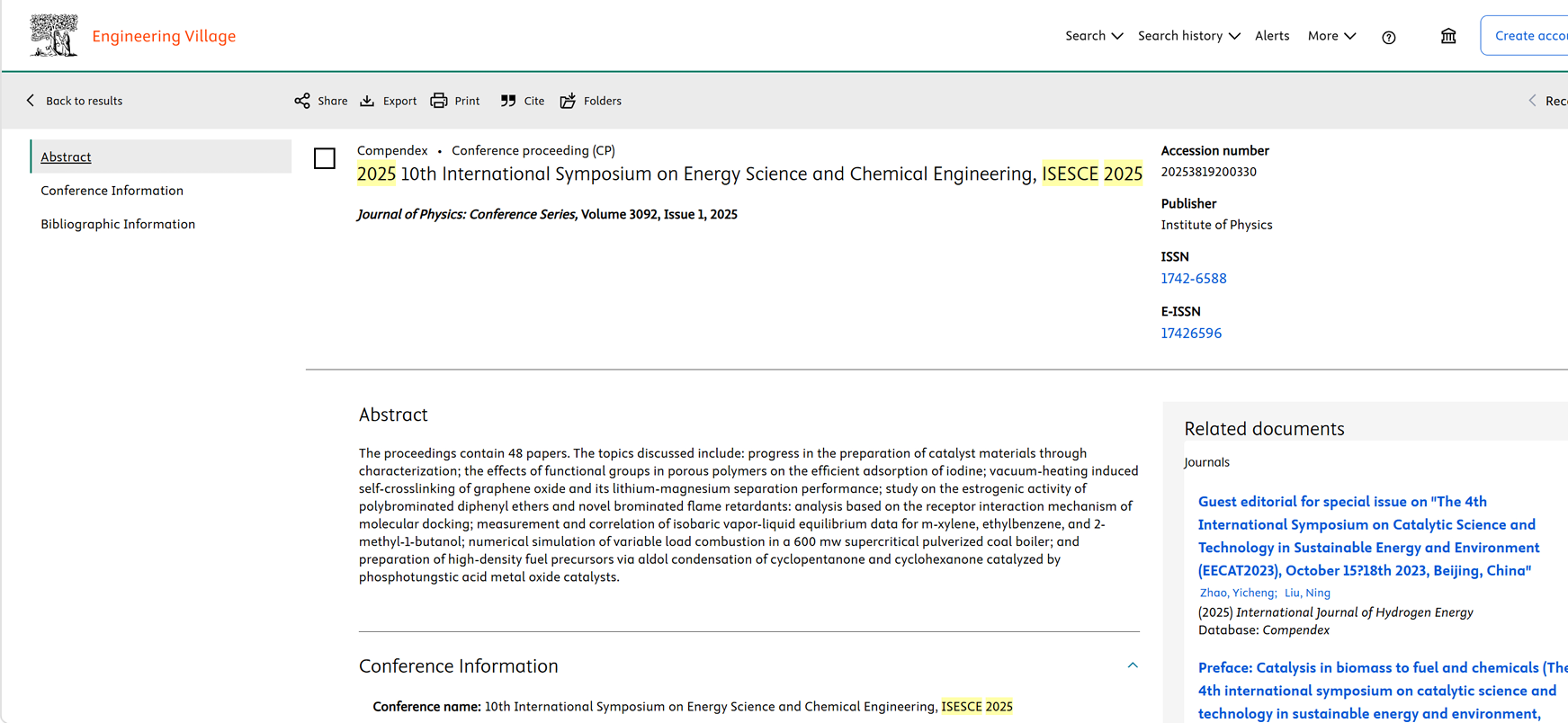Go to Alerts
The image size is (1568, 723).
tap(1272, 36)
